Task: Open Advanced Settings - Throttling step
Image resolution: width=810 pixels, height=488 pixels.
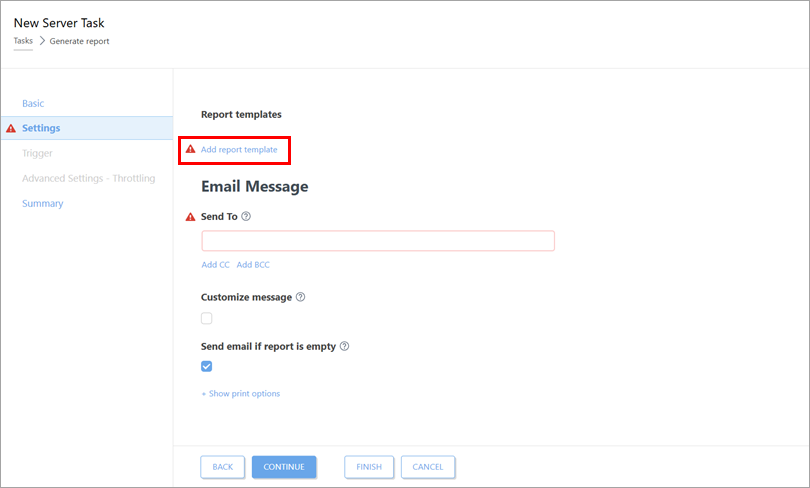Action: coord(88,178)
